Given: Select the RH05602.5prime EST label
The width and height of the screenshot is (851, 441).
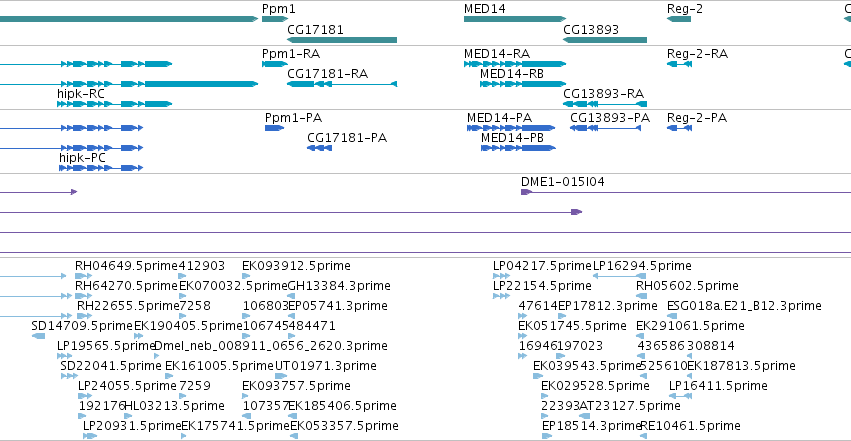Looking at the screenshot, I should coord(687,286).
